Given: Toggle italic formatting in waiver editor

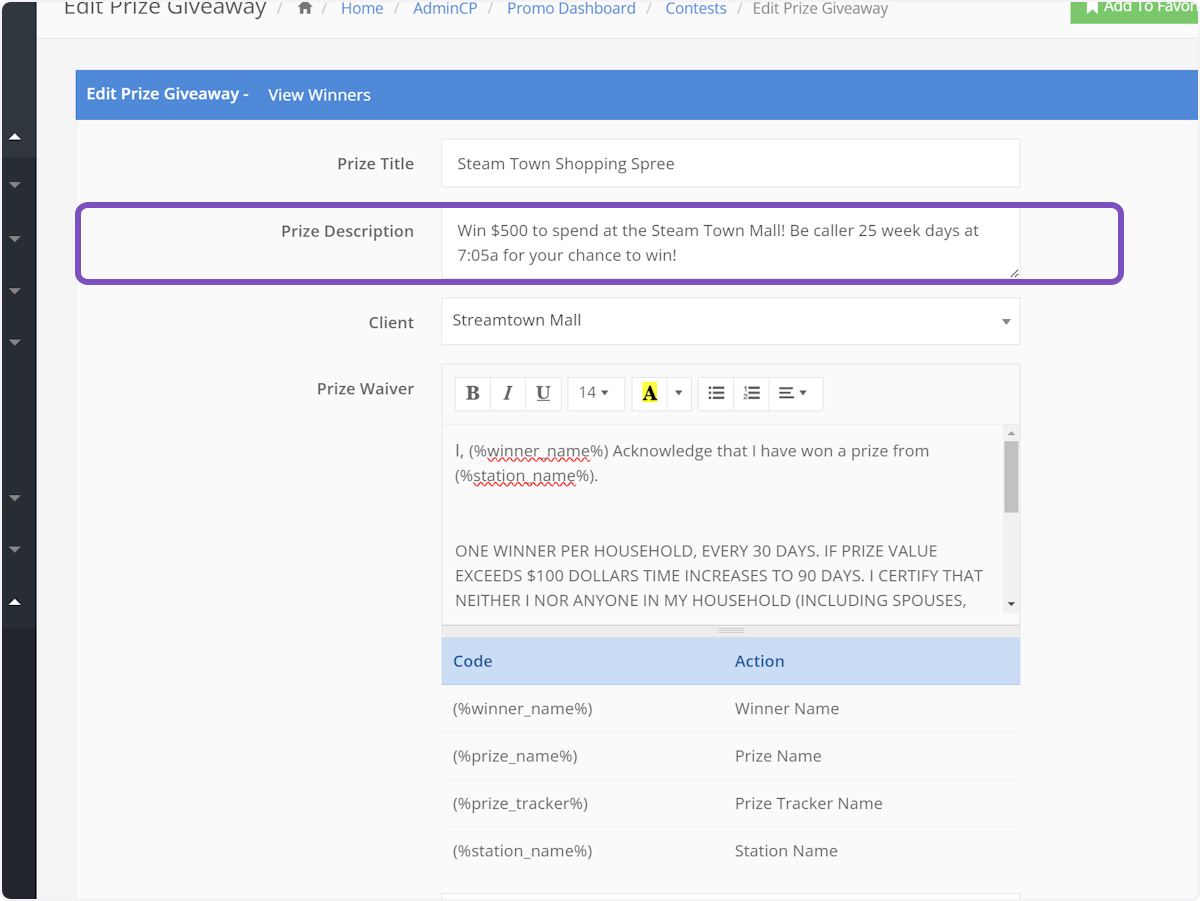Looking at the screenshot, I should 508,393.
